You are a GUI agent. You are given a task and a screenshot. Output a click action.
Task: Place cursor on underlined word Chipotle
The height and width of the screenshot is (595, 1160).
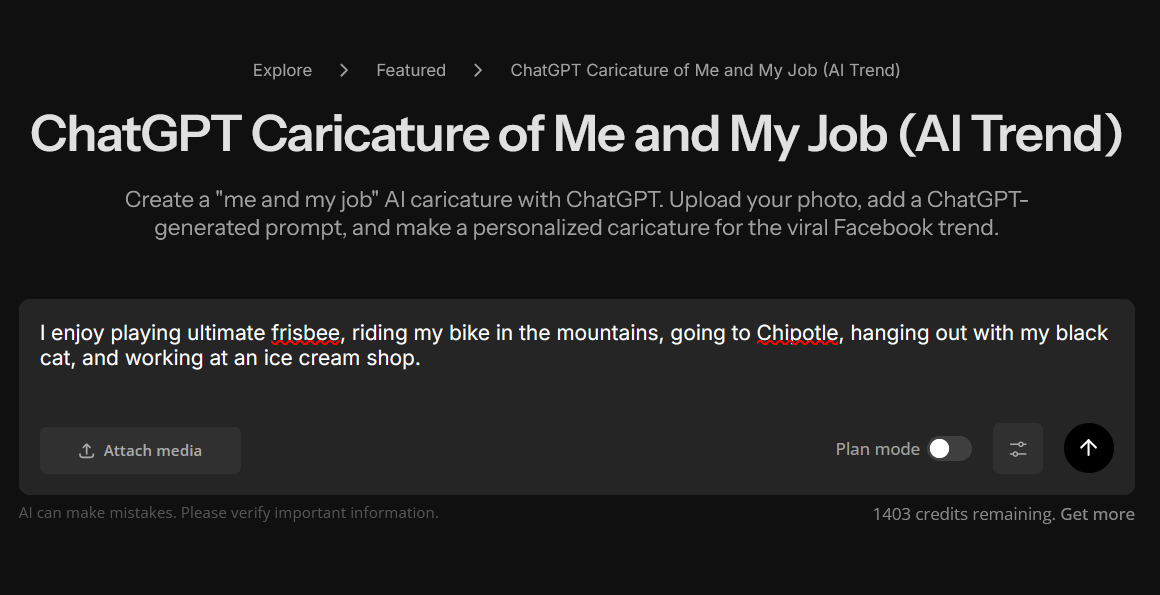797,333
